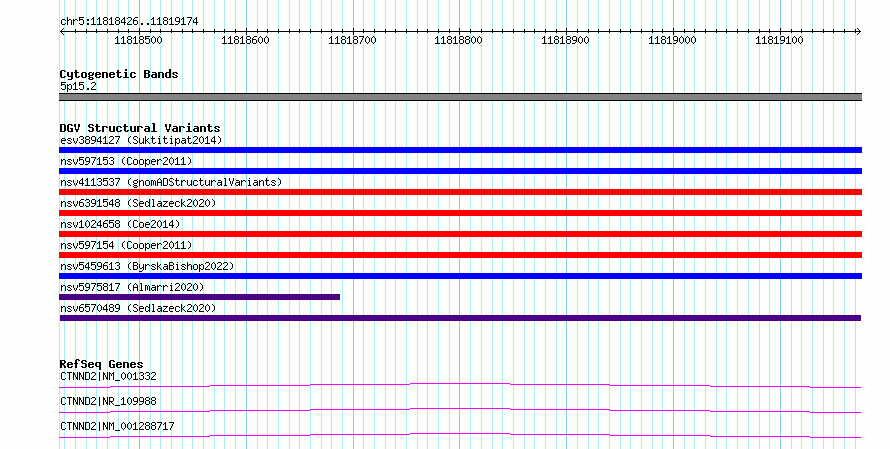The width and height of the screenshot is (890, 449).
Task: Open transcript CTNND2|NM_001332 label
Action: (108, 376)
